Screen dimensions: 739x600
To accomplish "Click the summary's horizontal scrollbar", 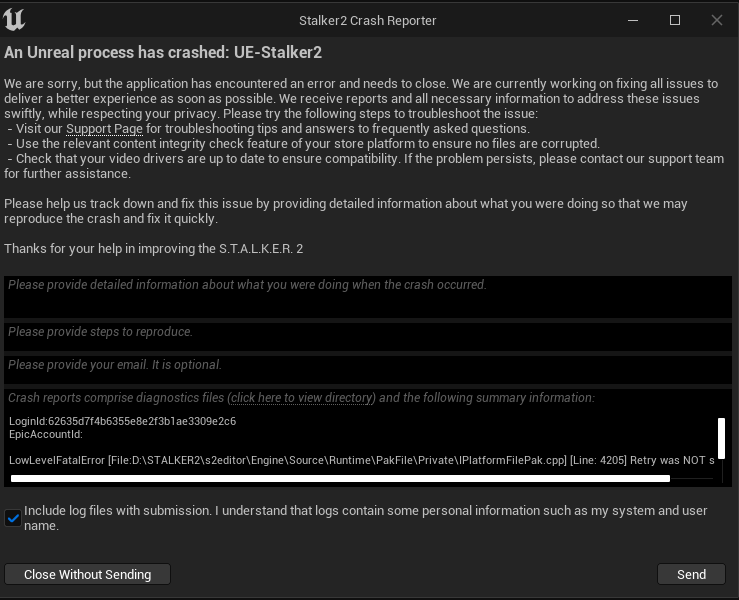I will tap(340, 479).
